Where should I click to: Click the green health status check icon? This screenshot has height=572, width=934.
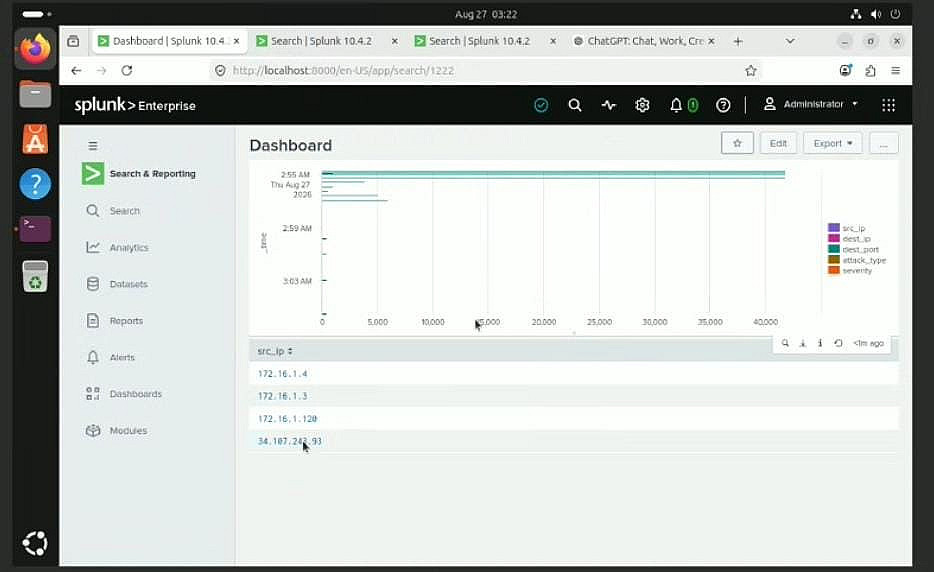541,105
